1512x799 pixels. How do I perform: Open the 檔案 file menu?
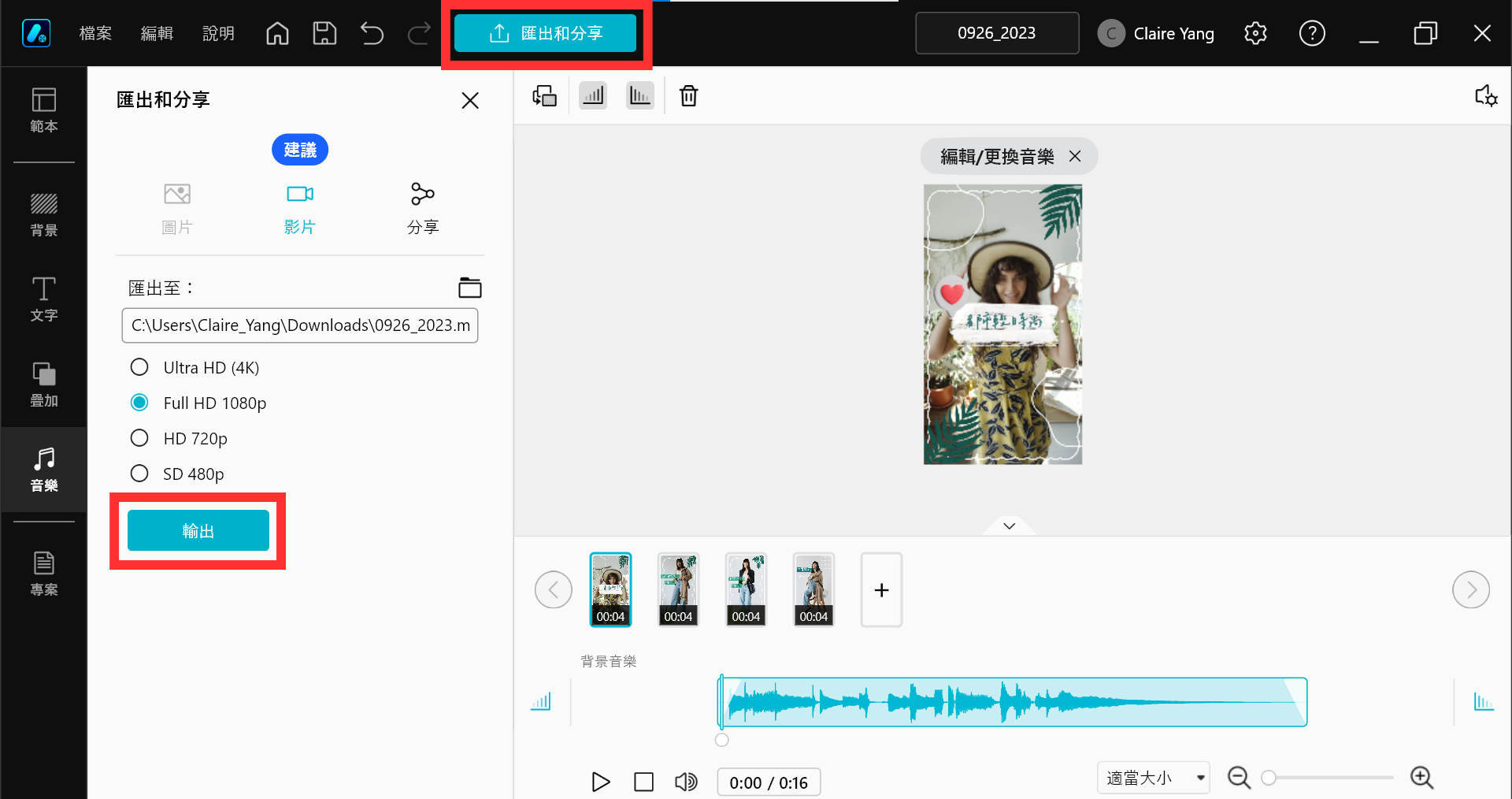coord(95,33)
